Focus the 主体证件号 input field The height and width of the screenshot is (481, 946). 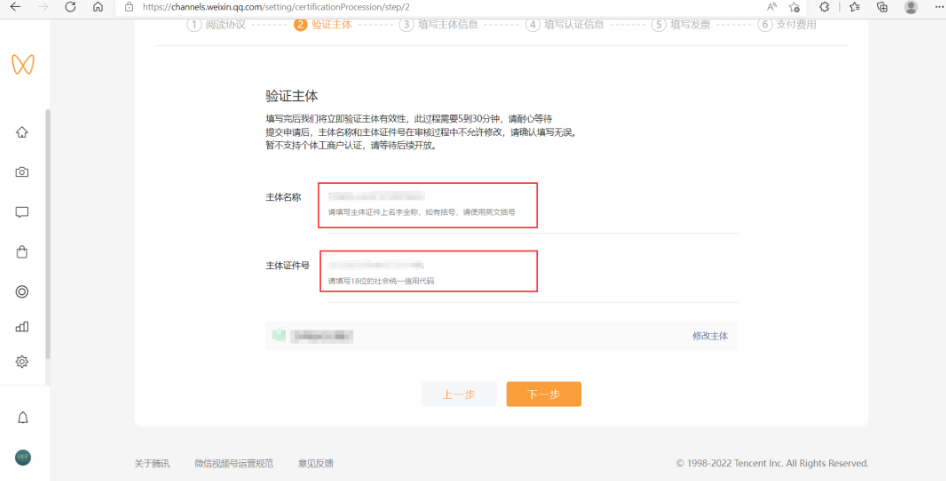428,265
